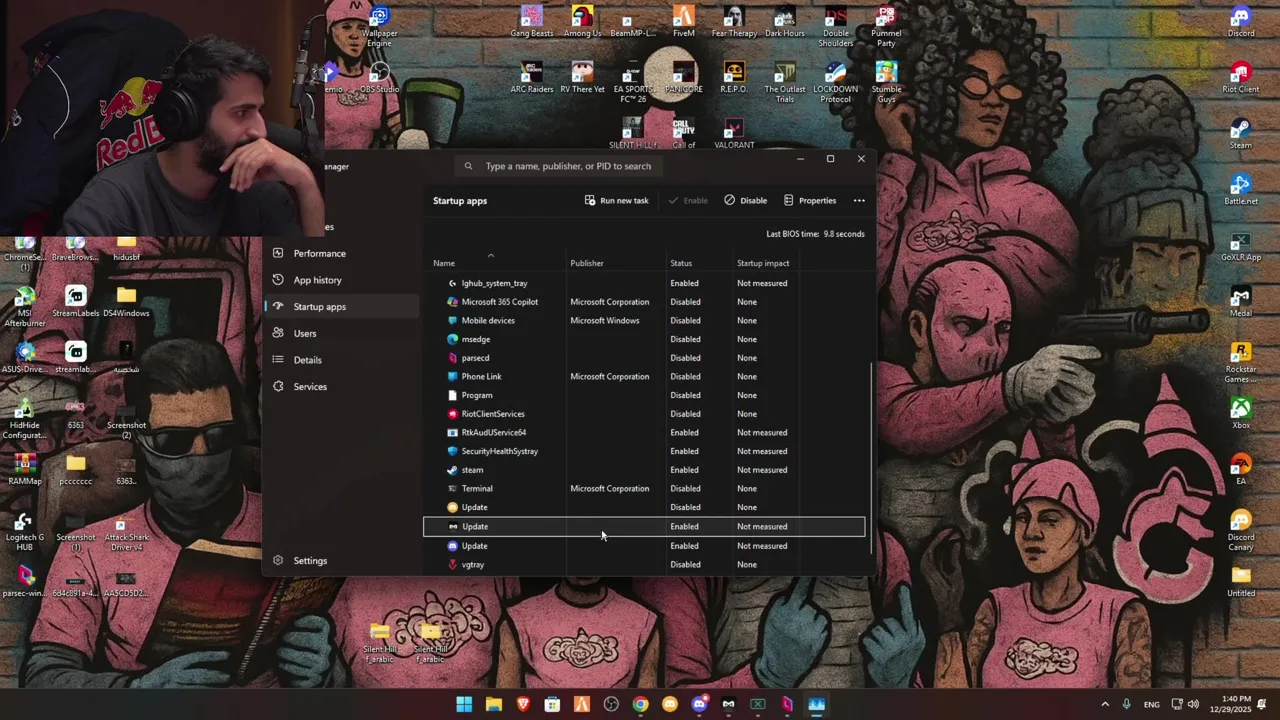The image size is (1280, 720).
Task: Select the Mobile devices startup row
Action: (x=644, y=320)
